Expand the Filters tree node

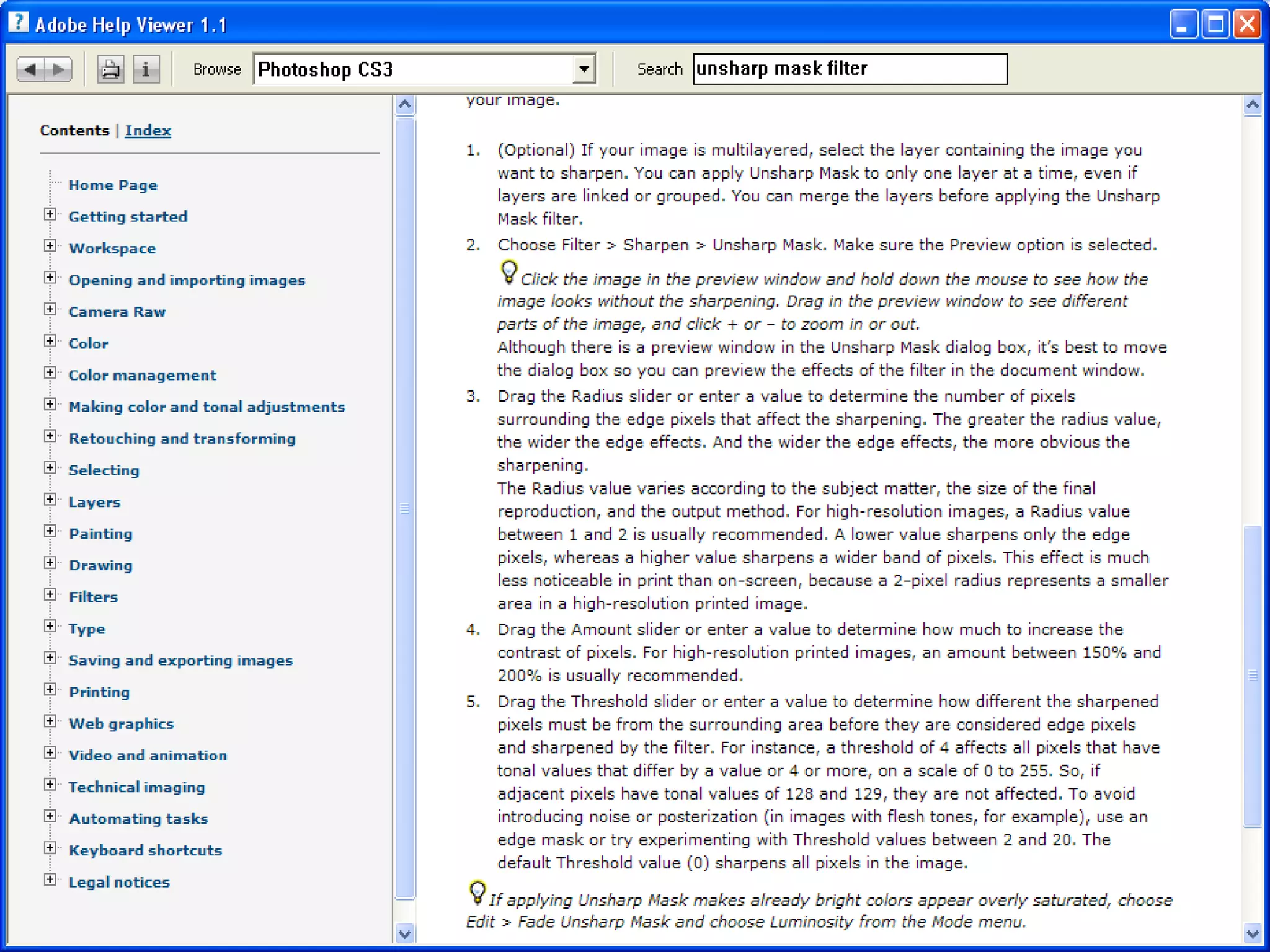(x=50, y=595)
